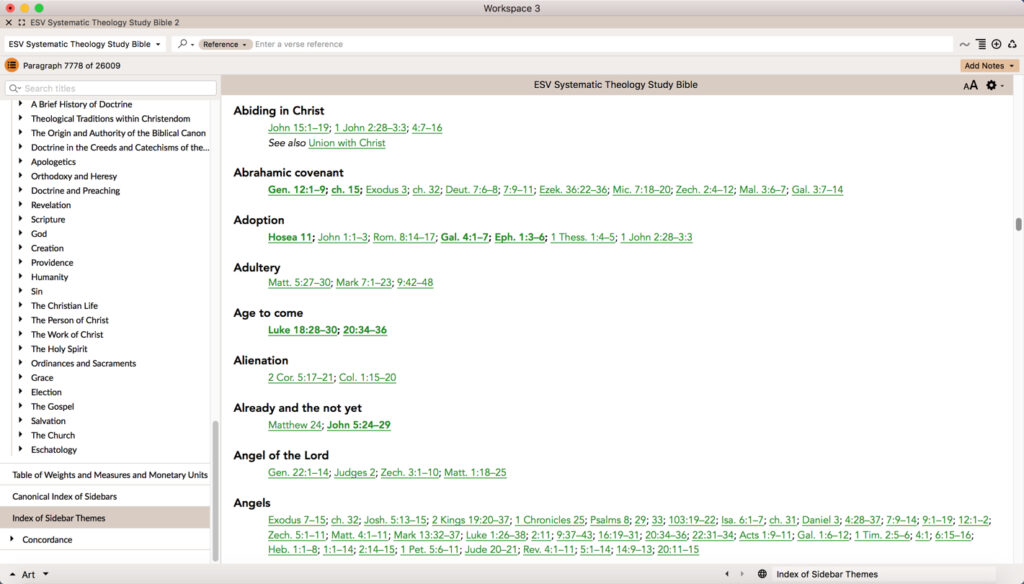Click the tilde fuzzy-search icon in the toolbar
This screenshot has height=584, width=1024.
(965, 44)
